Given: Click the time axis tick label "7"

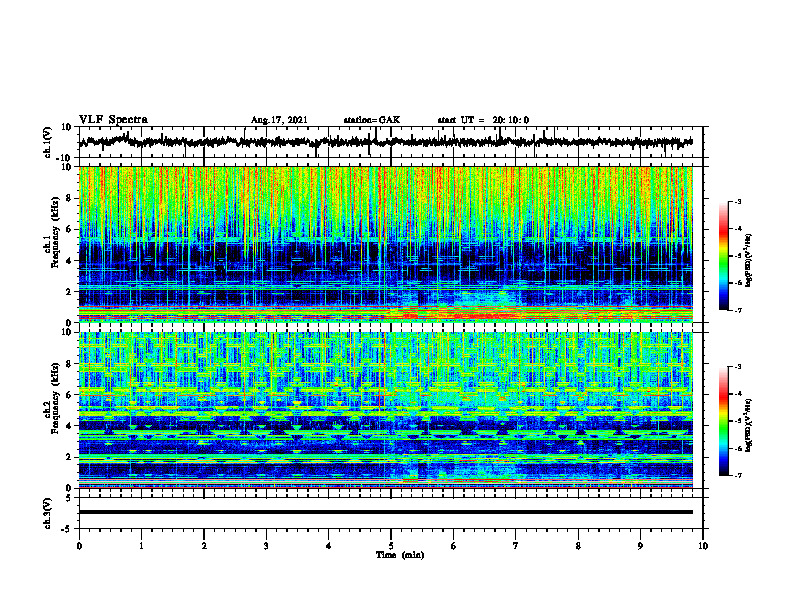Looking at the screenshot, I should 516,546.
